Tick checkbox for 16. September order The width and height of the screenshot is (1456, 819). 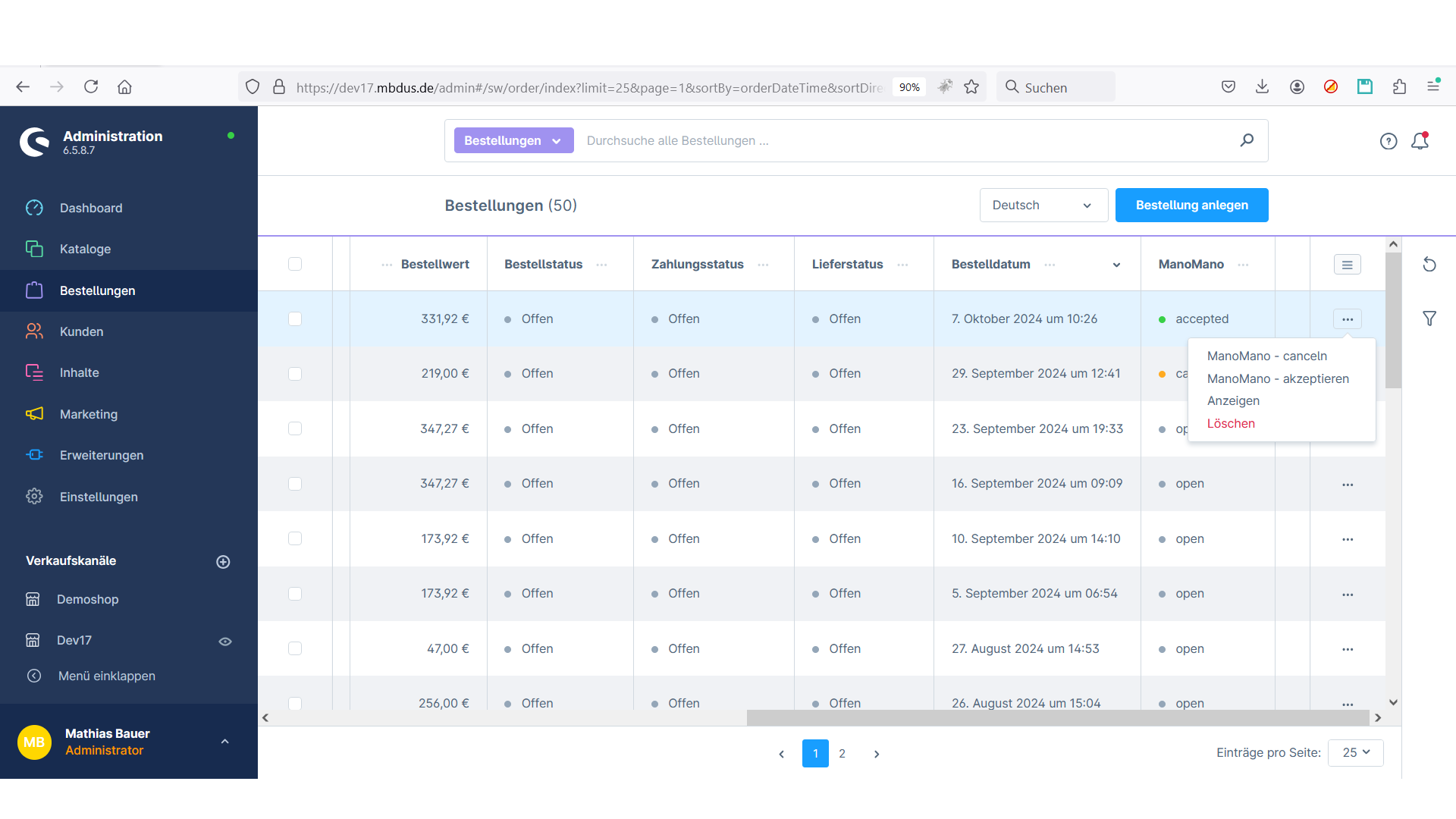click(295, 484)
